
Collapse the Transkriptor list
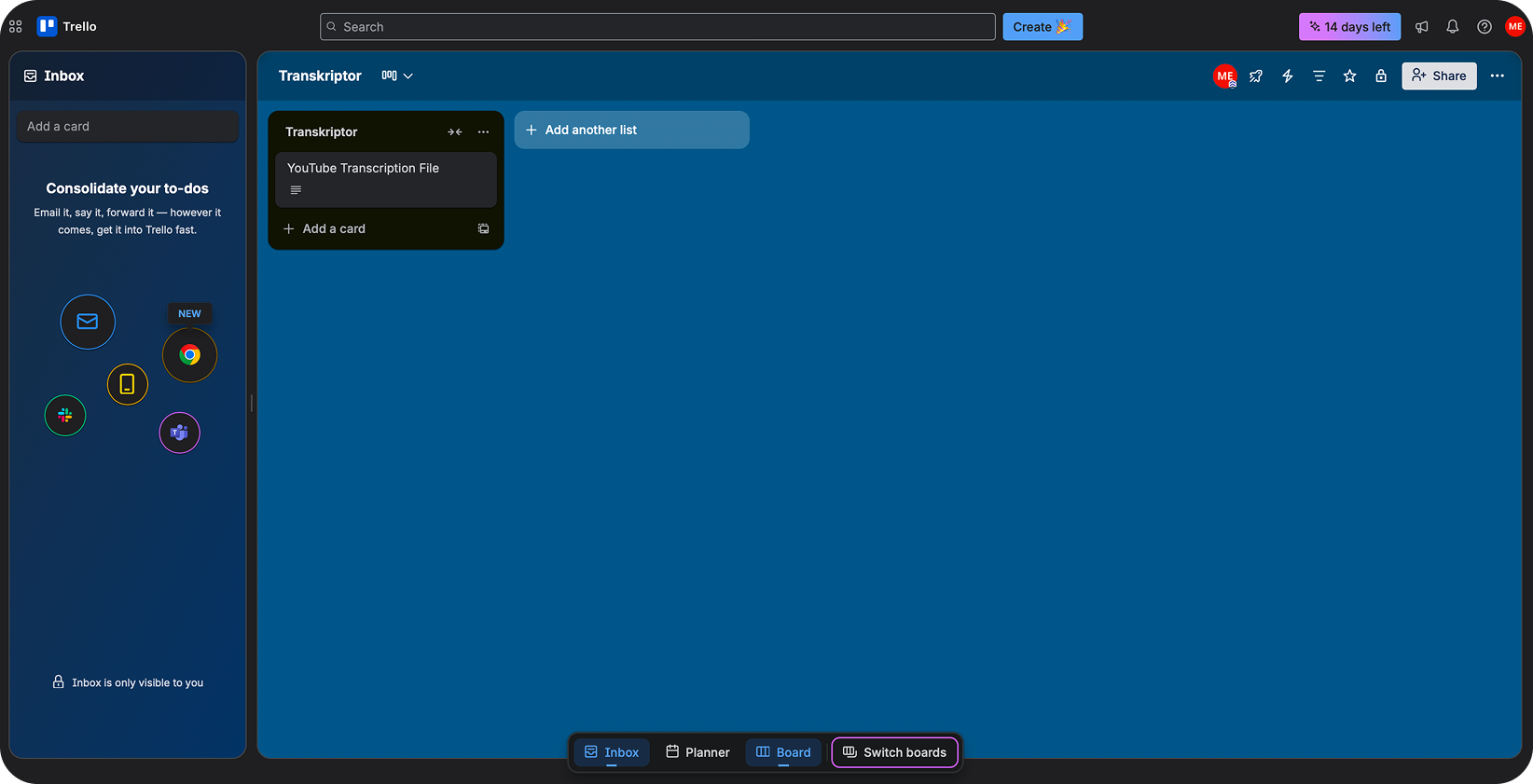pos(455,132)
